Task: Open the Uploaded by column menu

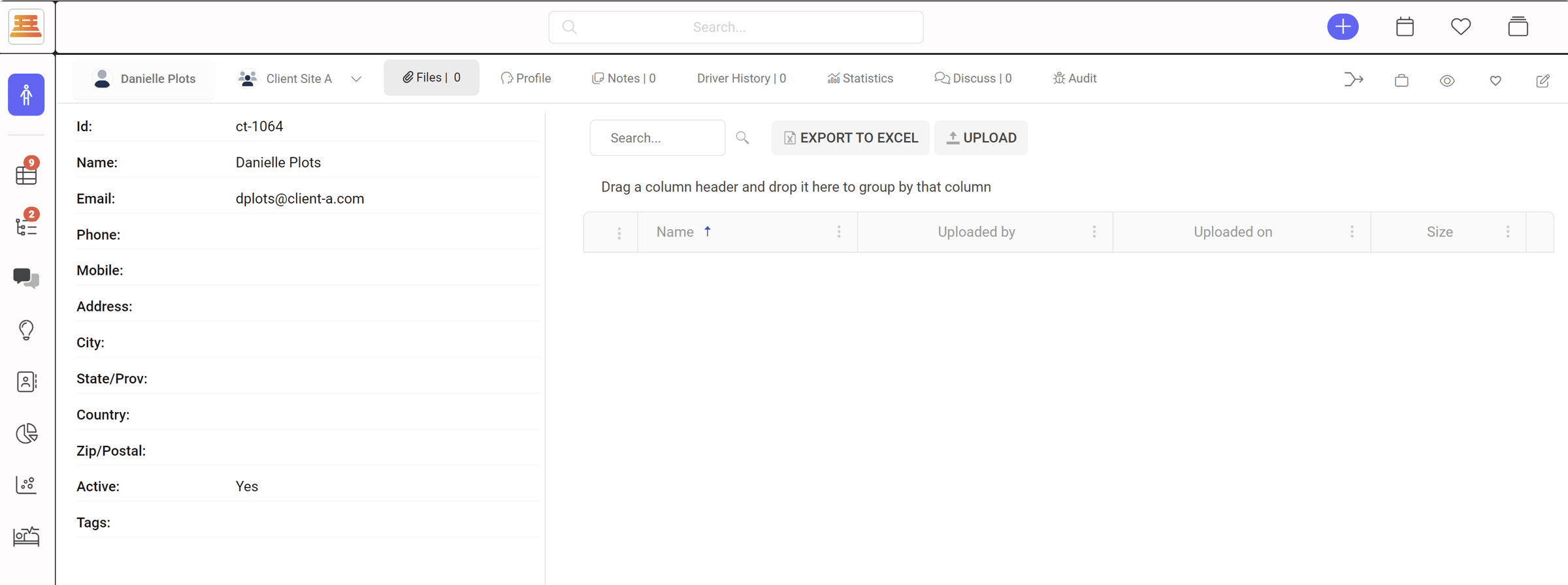Action: coord(1094,232)
